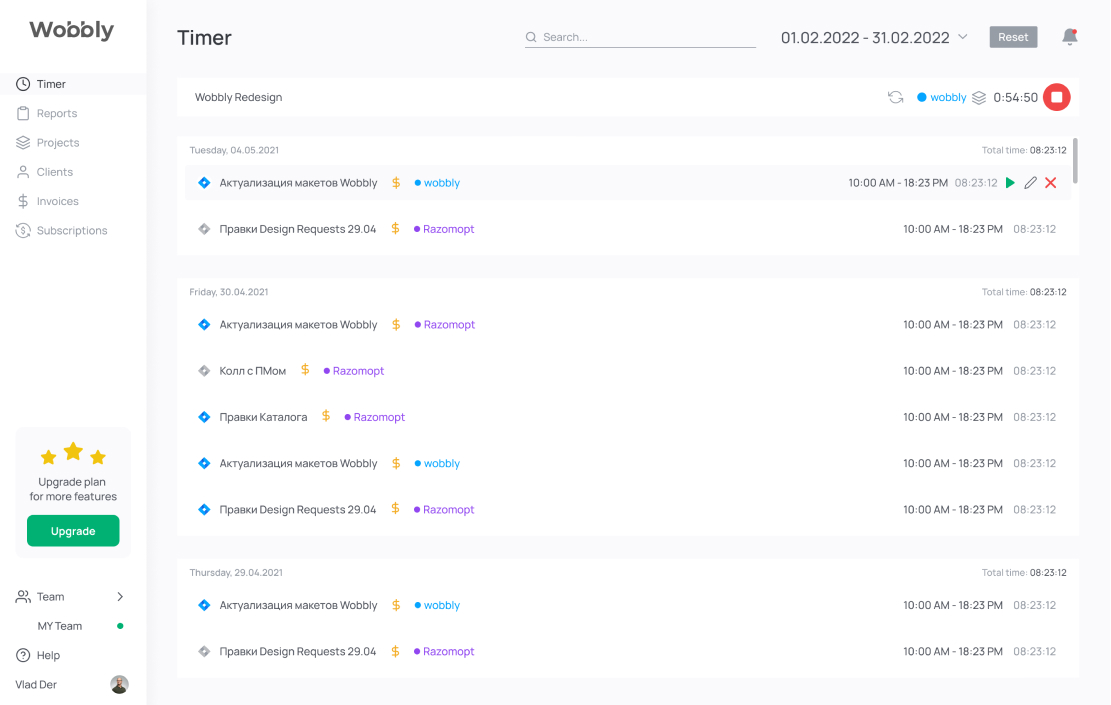Expand the Team chevron arrow
Viewport: 1111px width, 705px height.
tap(120, 597)
